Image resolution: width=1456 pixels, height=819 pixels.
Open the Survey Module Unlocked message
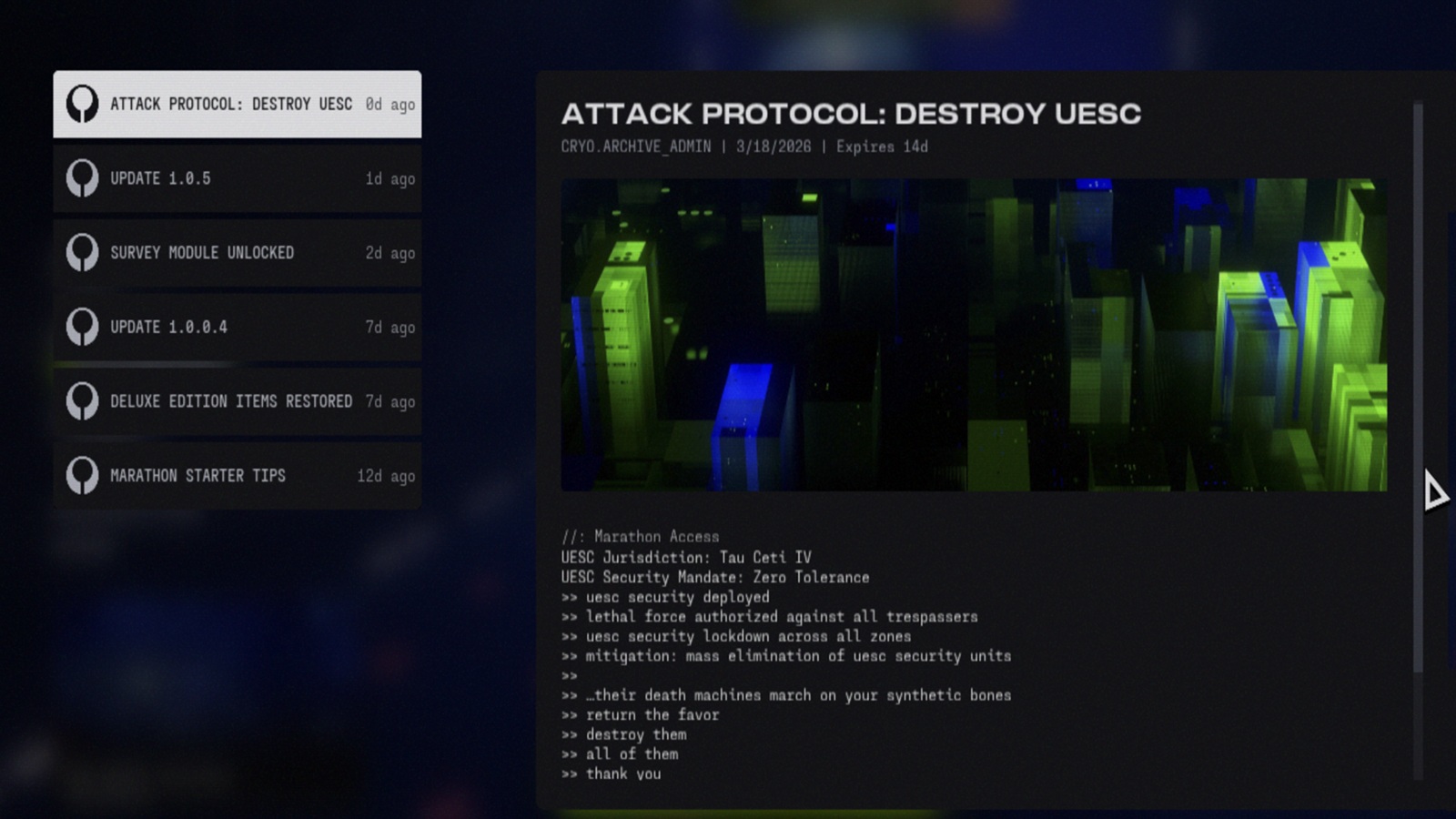pos(202,253)
